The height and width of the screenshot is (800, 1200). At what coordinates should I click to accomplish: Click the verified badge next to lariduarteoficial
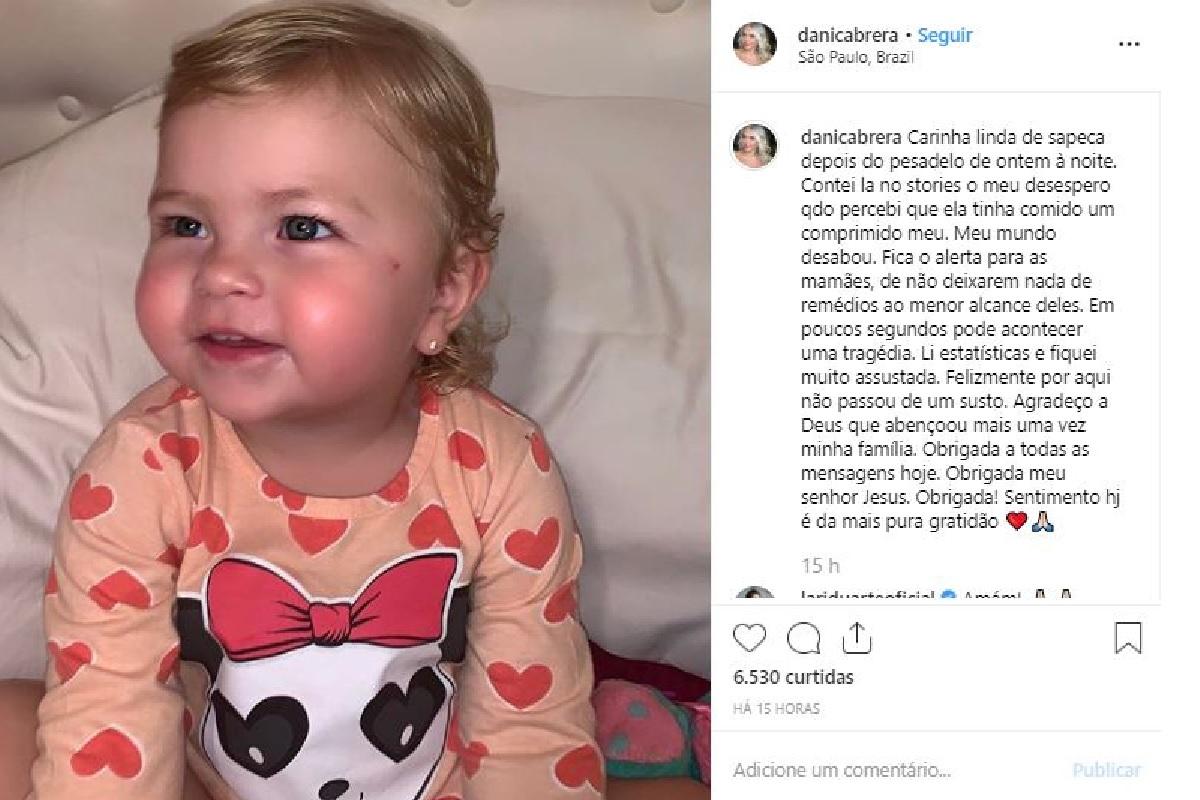948,597
